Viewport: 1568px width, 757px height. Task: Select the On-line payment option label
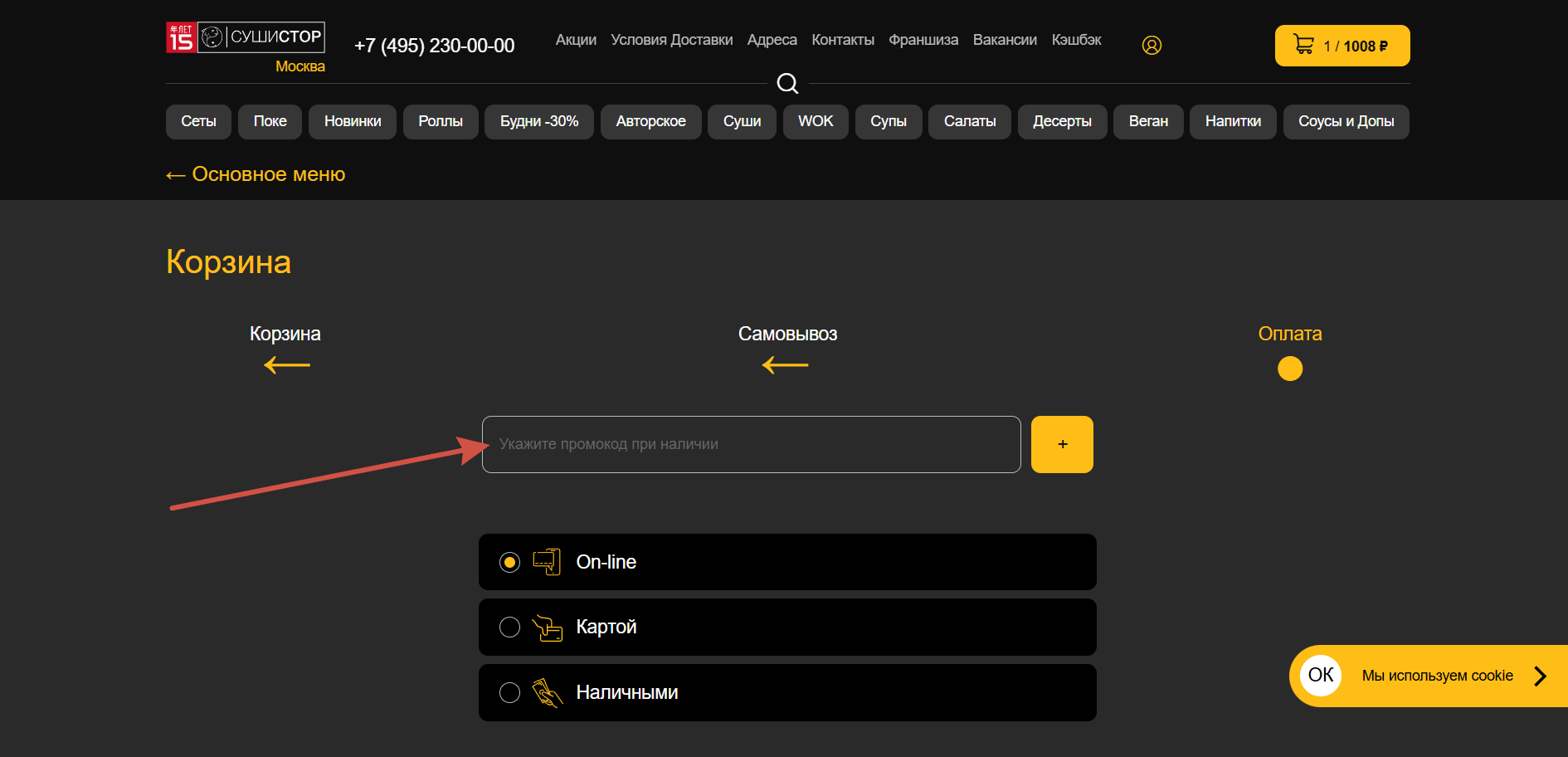tap(606, 562)
